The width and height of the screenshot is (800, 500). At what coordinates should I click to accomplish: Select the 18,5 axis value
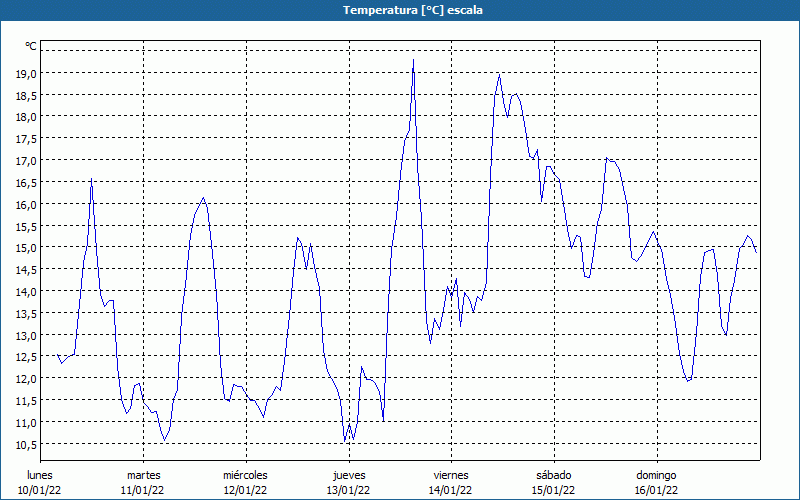point(27,95)
